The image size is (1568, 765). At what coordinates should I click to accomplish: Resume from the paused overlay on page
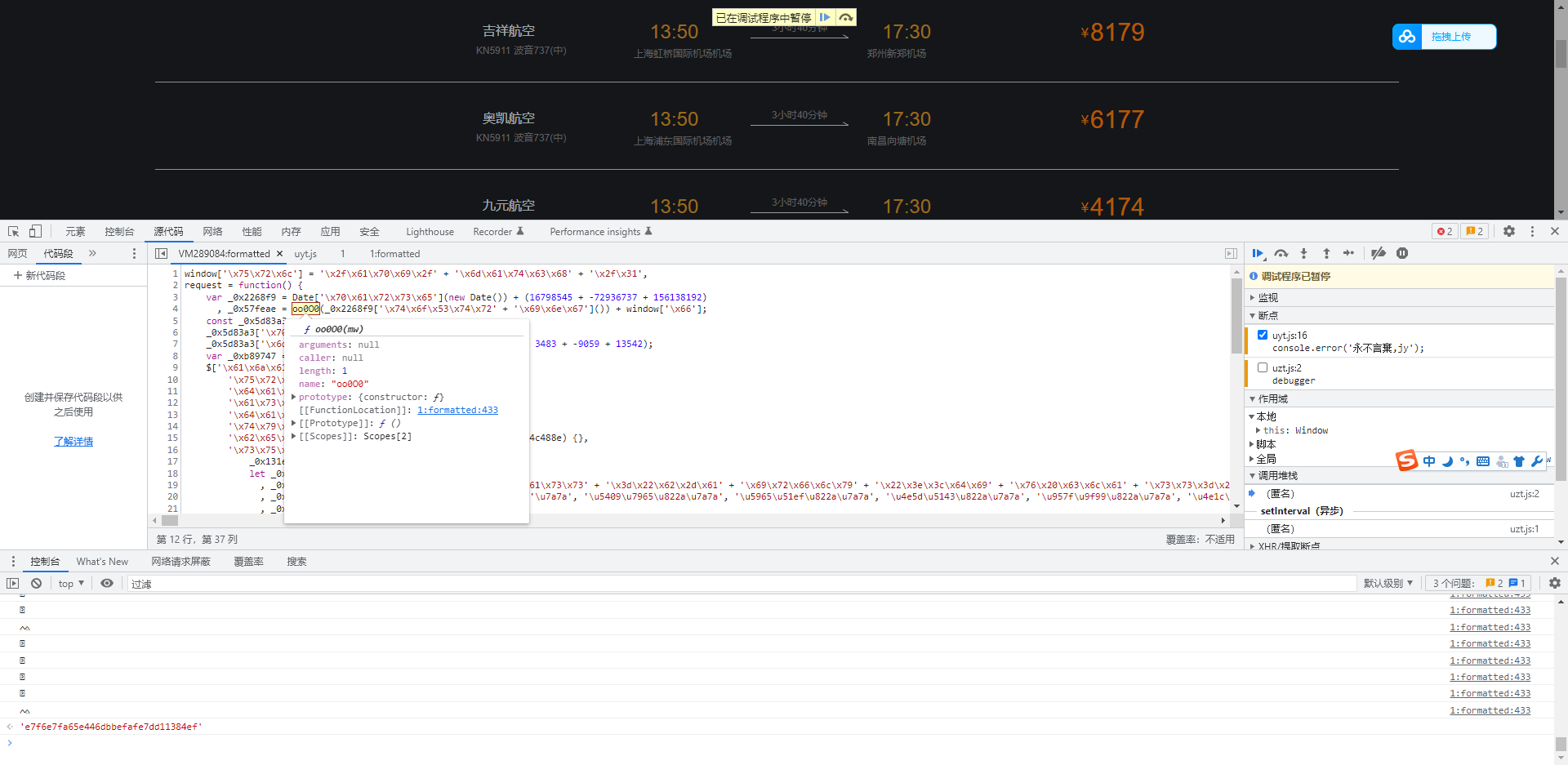(x=825, y=17)
